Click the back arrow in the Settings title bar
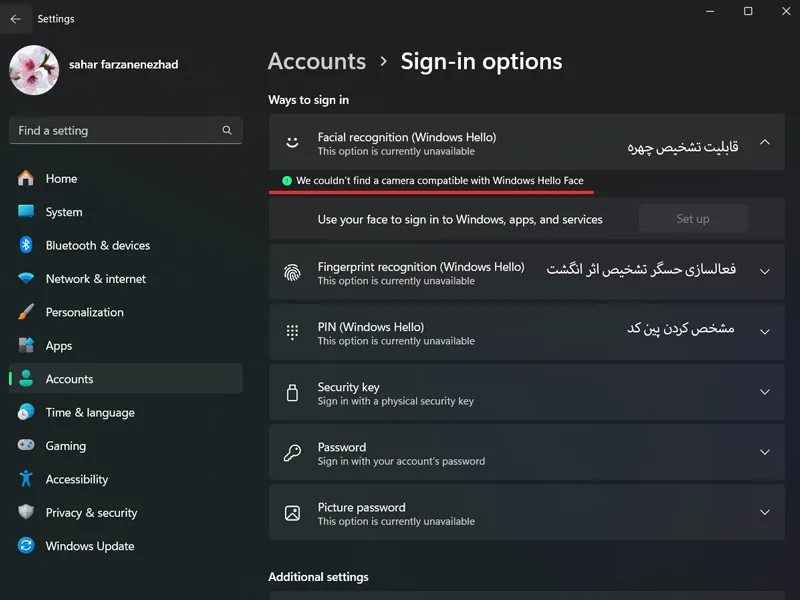This screenshot has width=800, height=600. [x=15, y=19]
